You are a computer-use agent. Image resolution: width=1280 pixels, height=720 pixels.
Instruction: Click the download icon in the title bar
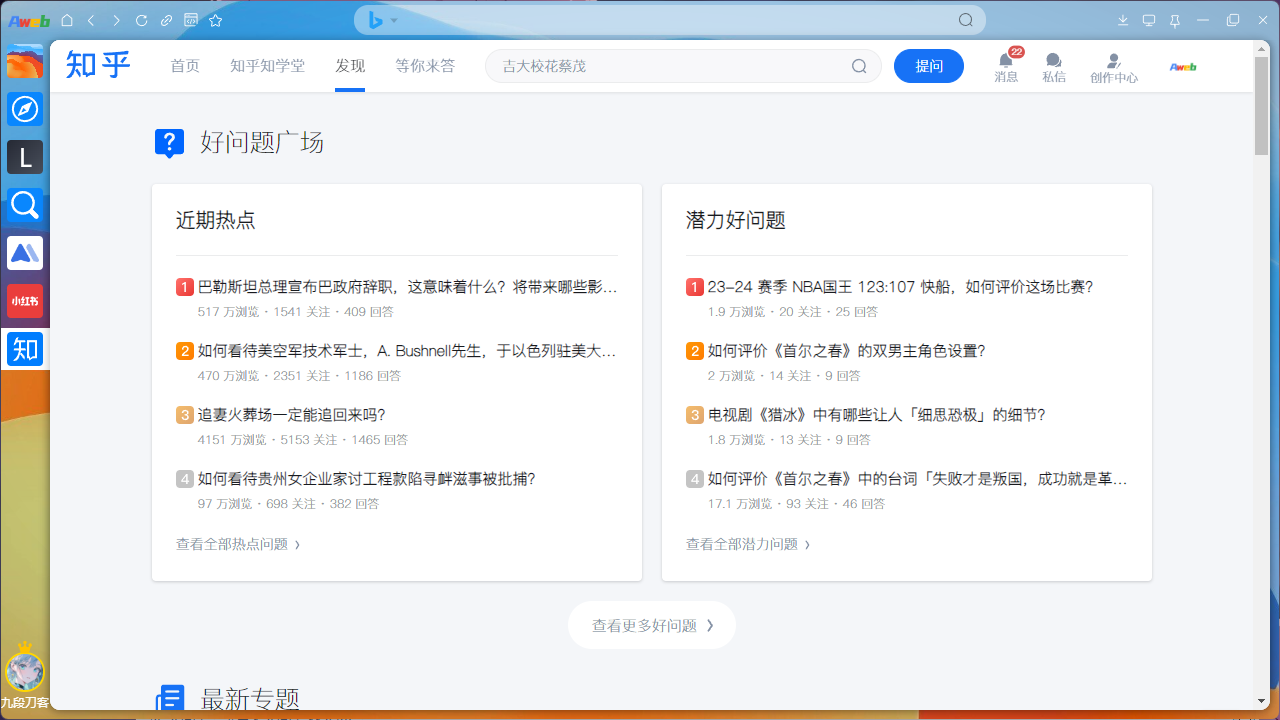[1123, 19]
